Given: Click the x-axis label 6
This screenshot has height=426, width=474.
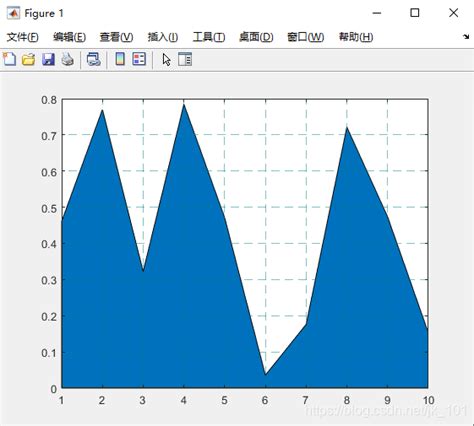Looking at the screenshot, I should coord(265,400).
